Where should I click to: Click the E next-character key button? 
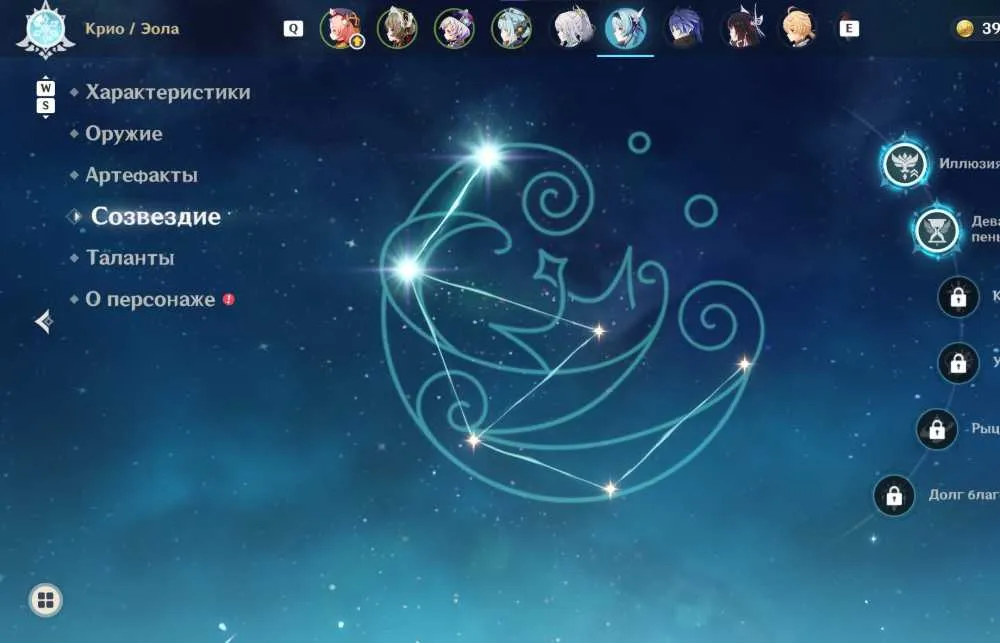849,29
